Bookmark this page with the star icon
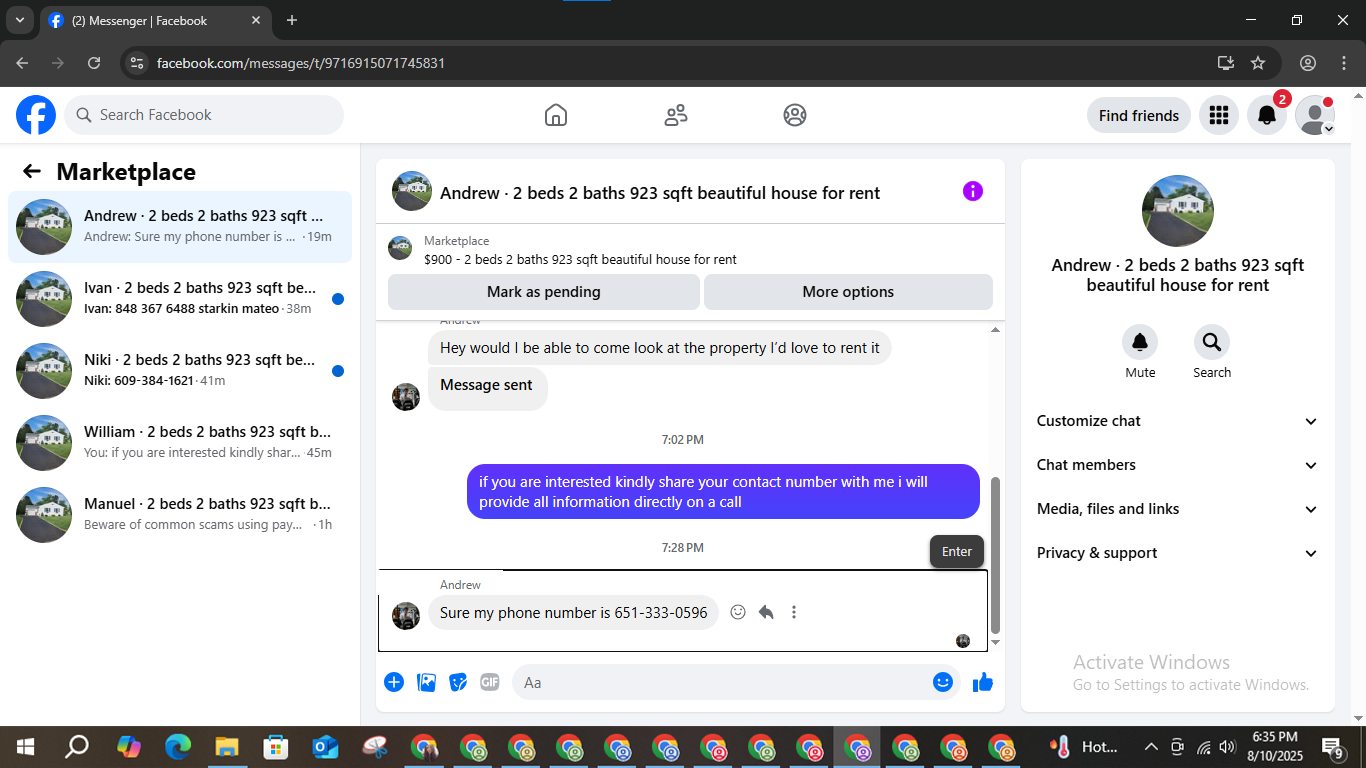The image size is (1366, 768). tap(1258, 63)
